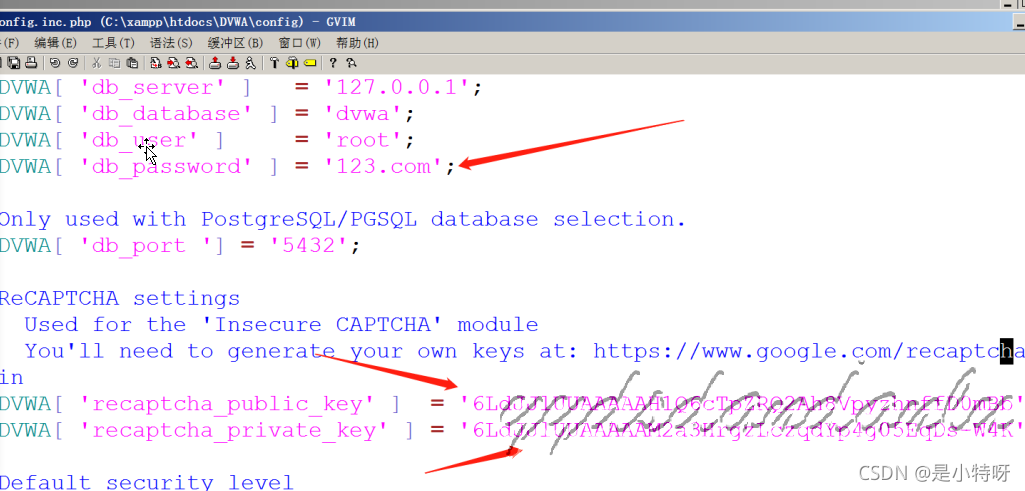1025x491 pixels.
Task: Click the 'db_database' key text
Action: coord(166,114)
